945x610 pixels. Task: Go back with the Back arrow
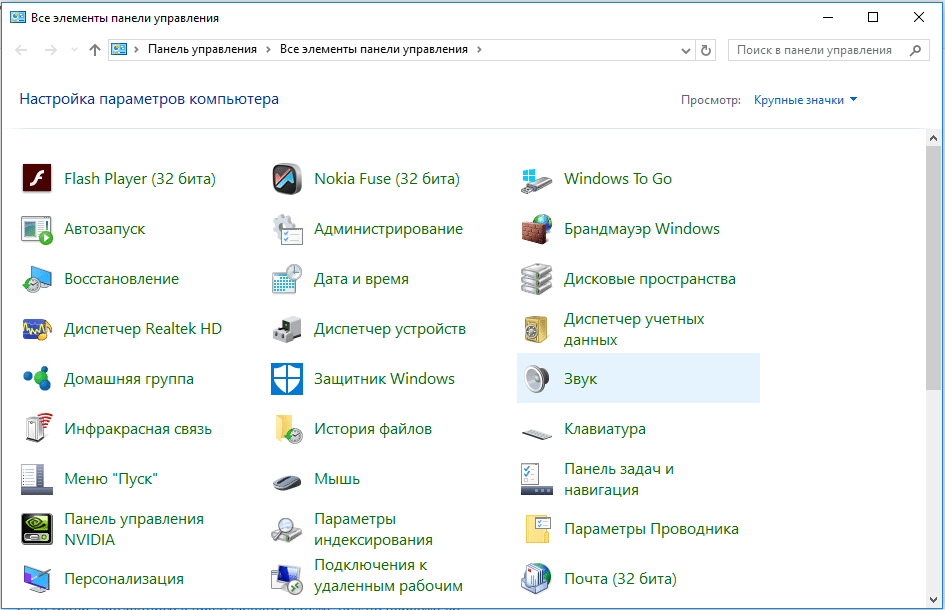[21, 50]
